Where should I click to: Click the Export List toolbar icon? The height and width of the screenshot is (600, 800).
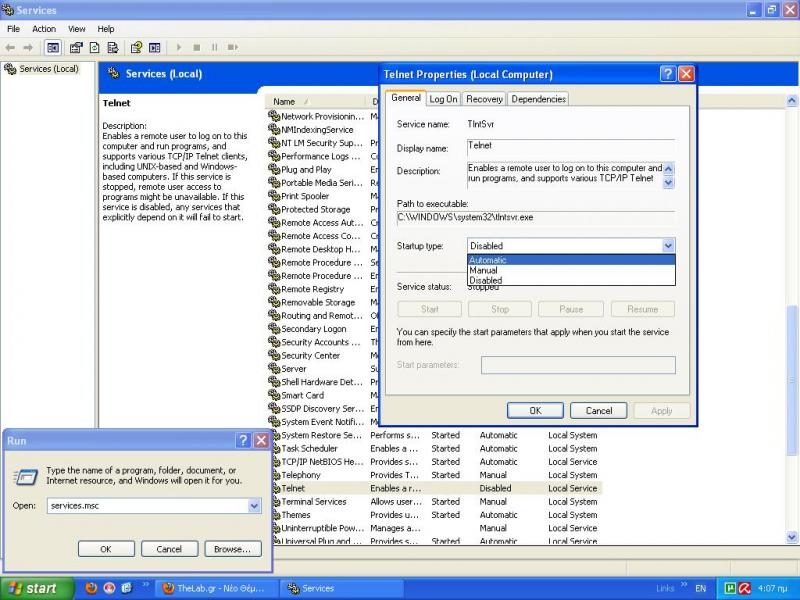point(113,47)
